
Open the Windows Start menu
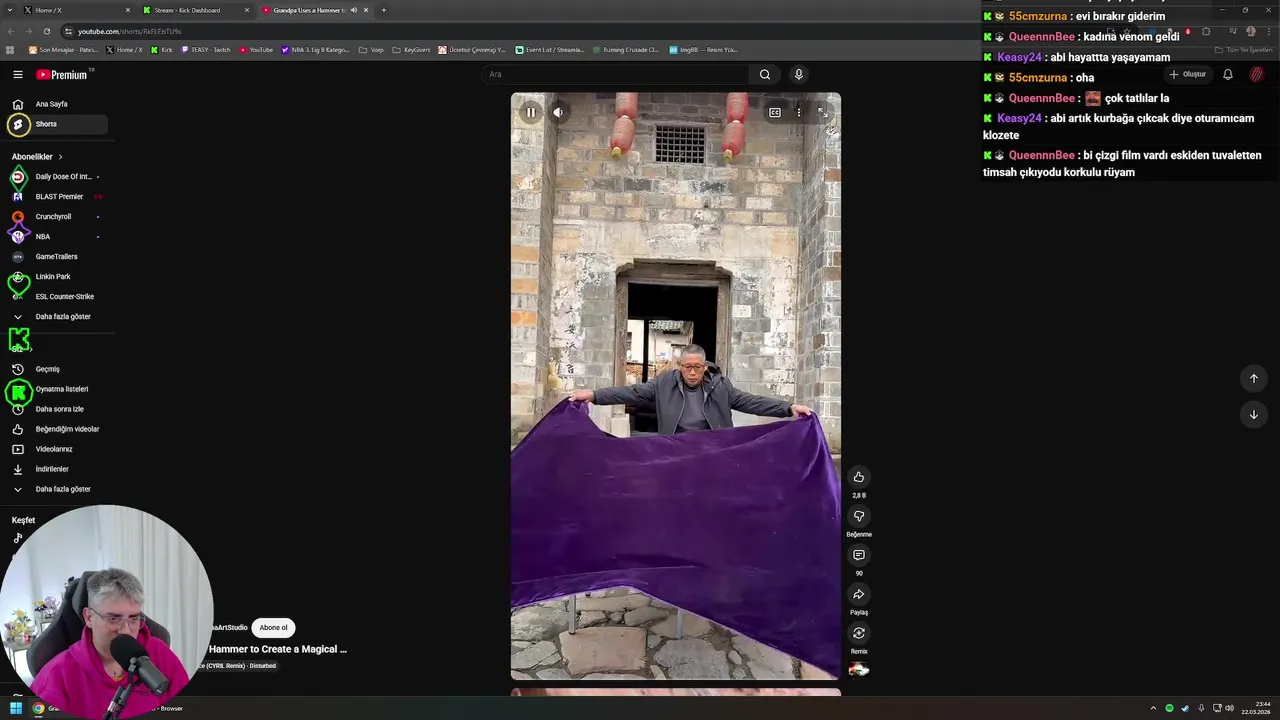15,708
